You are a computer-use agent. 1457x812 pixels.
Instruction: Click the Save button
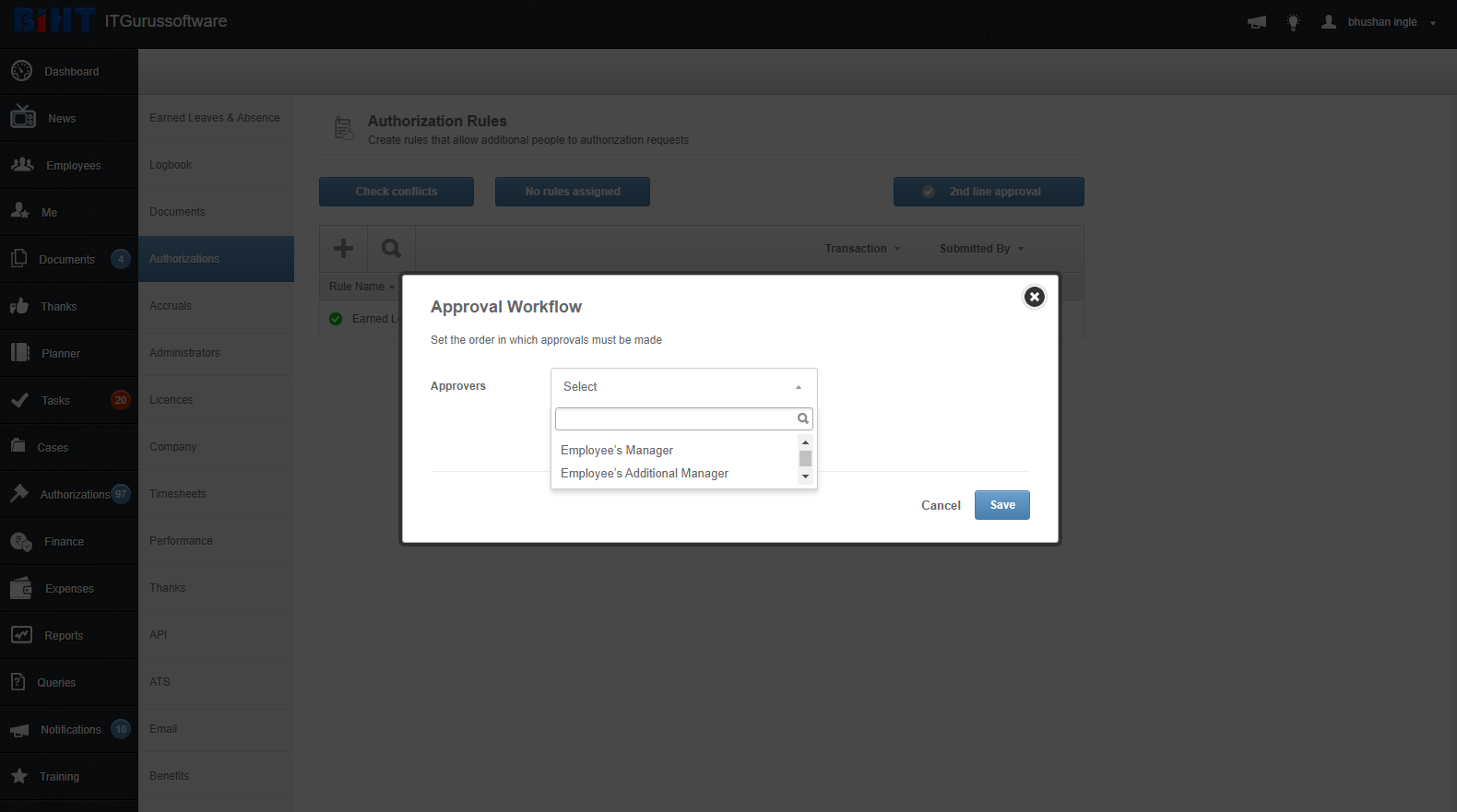pyautogui.click(x=1002, y=505)
